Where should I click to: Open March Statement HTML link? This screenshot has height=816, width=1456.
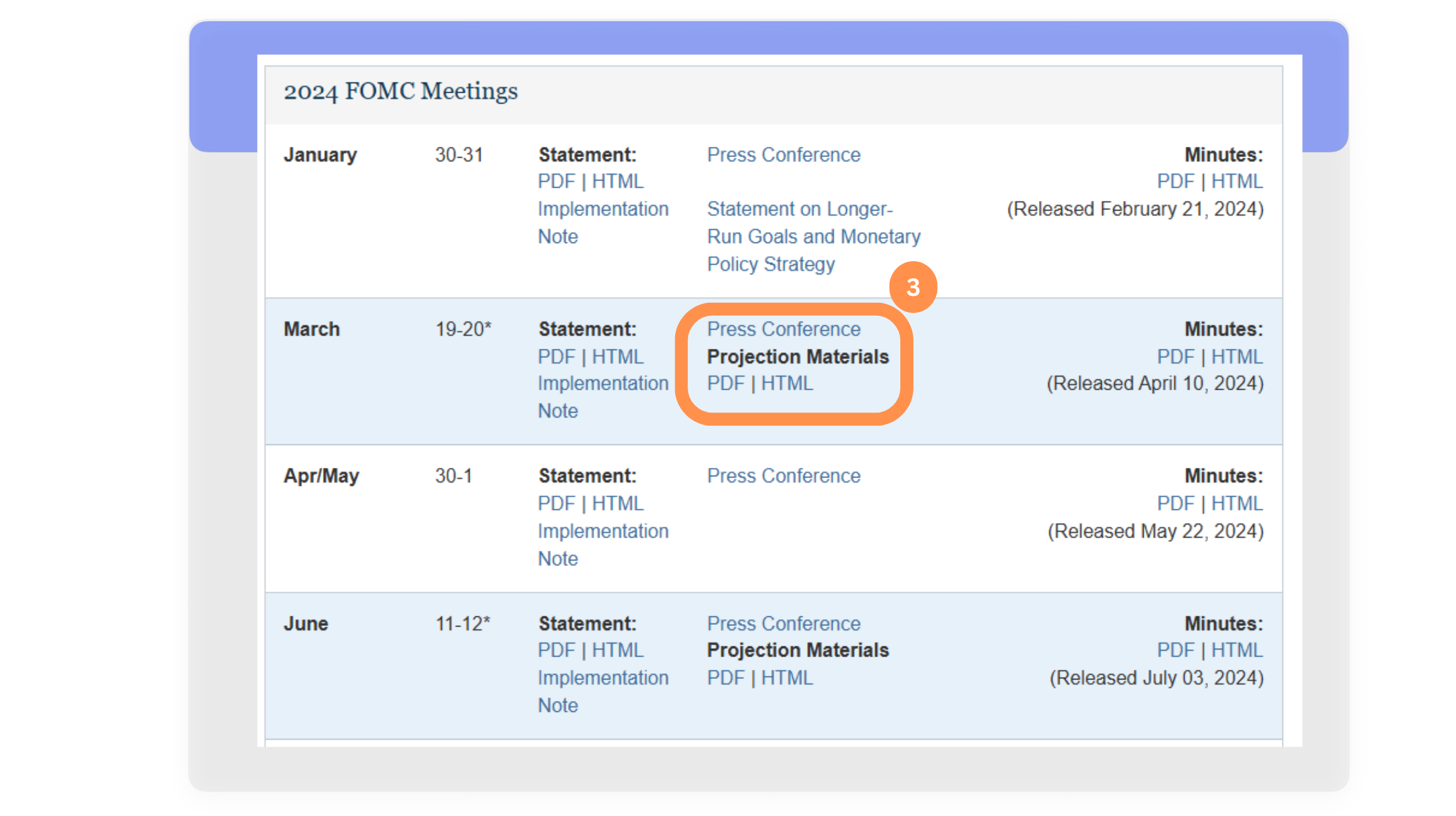[618, 357]
